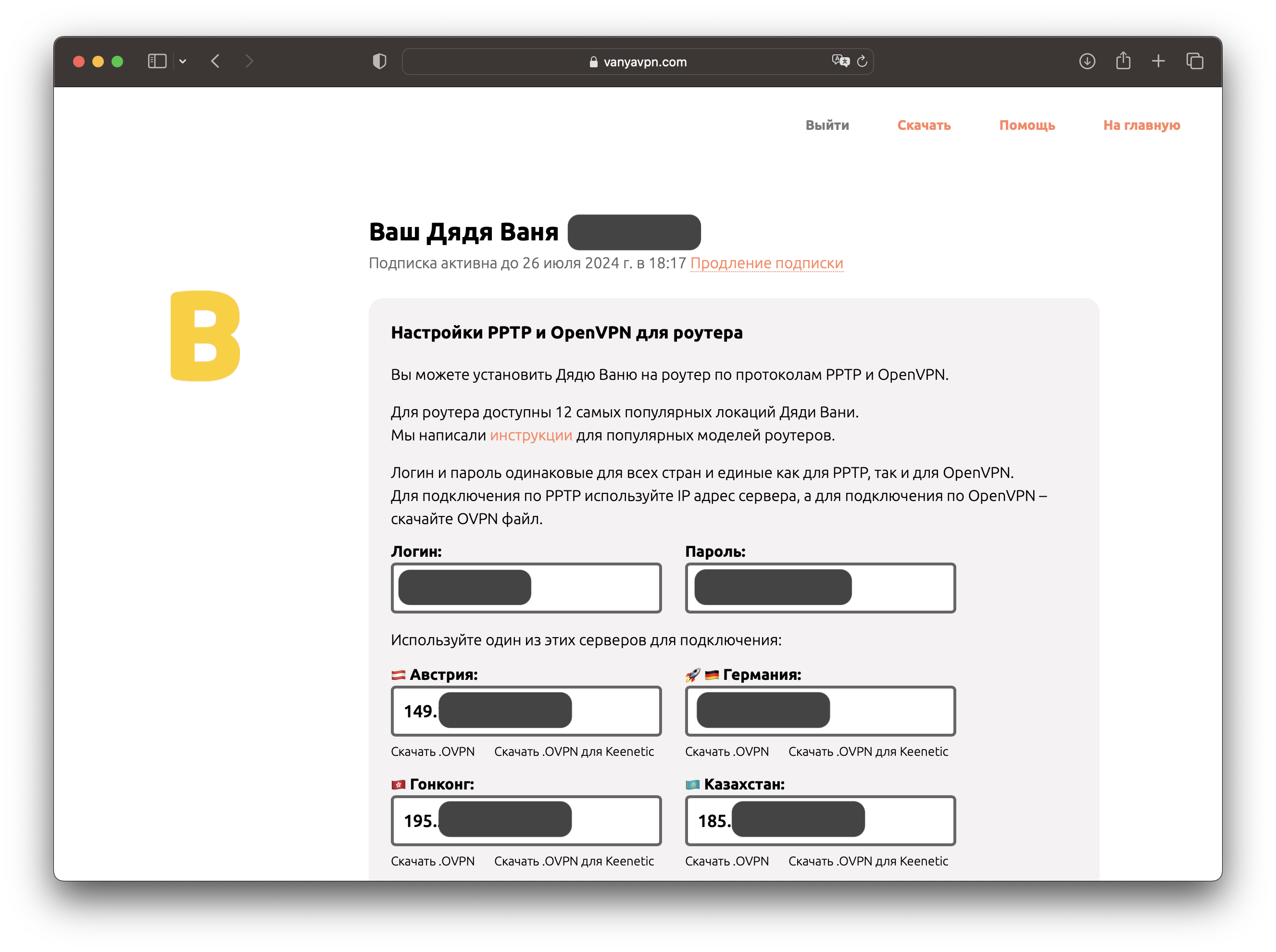Open the инструкции link
The width and height of the screenshot is (1276, 952).
click(531, 435)
